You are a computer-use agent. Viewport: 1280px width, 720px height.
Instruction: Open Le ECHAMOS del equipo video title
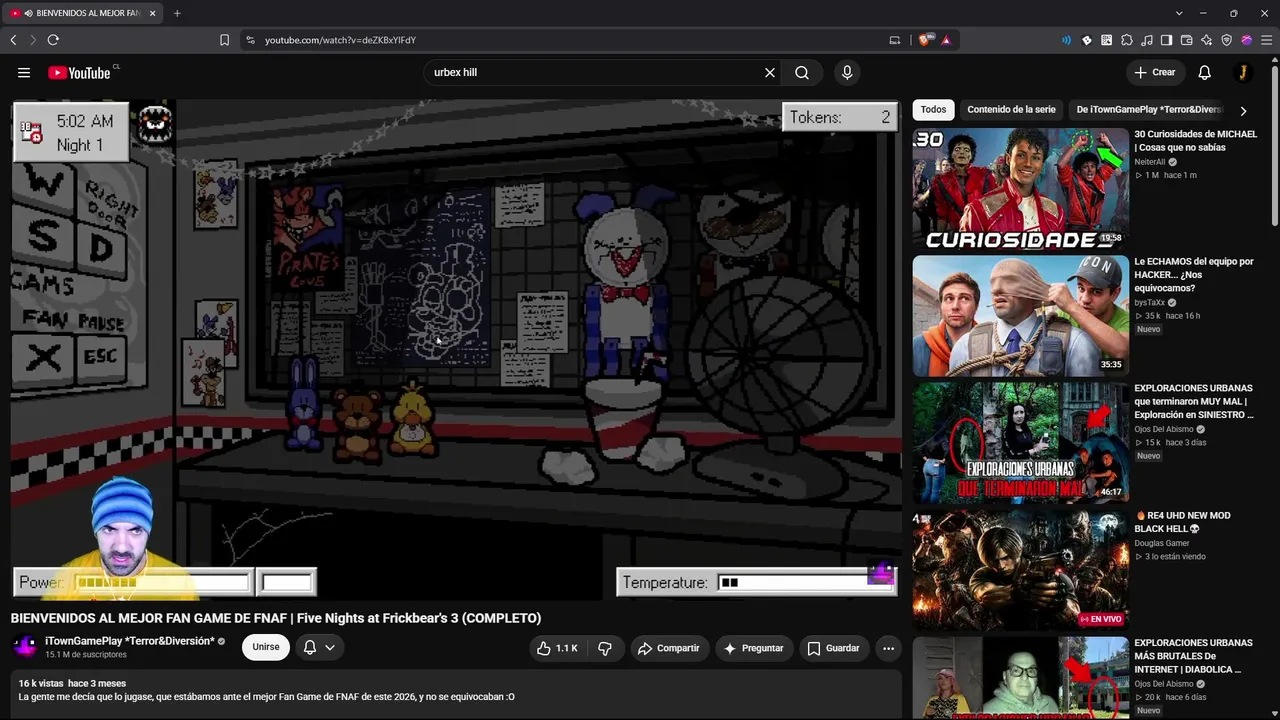tap(1194, 275)
